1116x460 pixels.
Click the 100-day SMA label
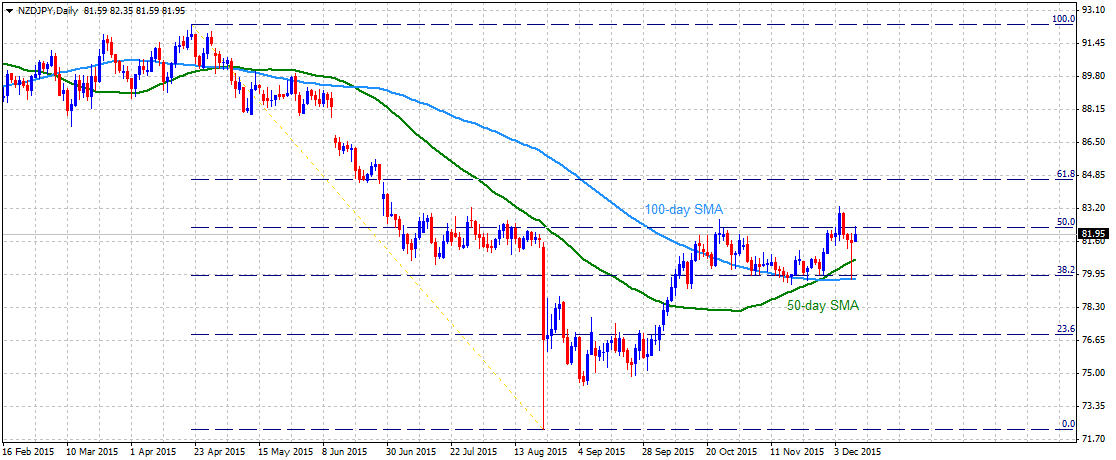point(684,209)
